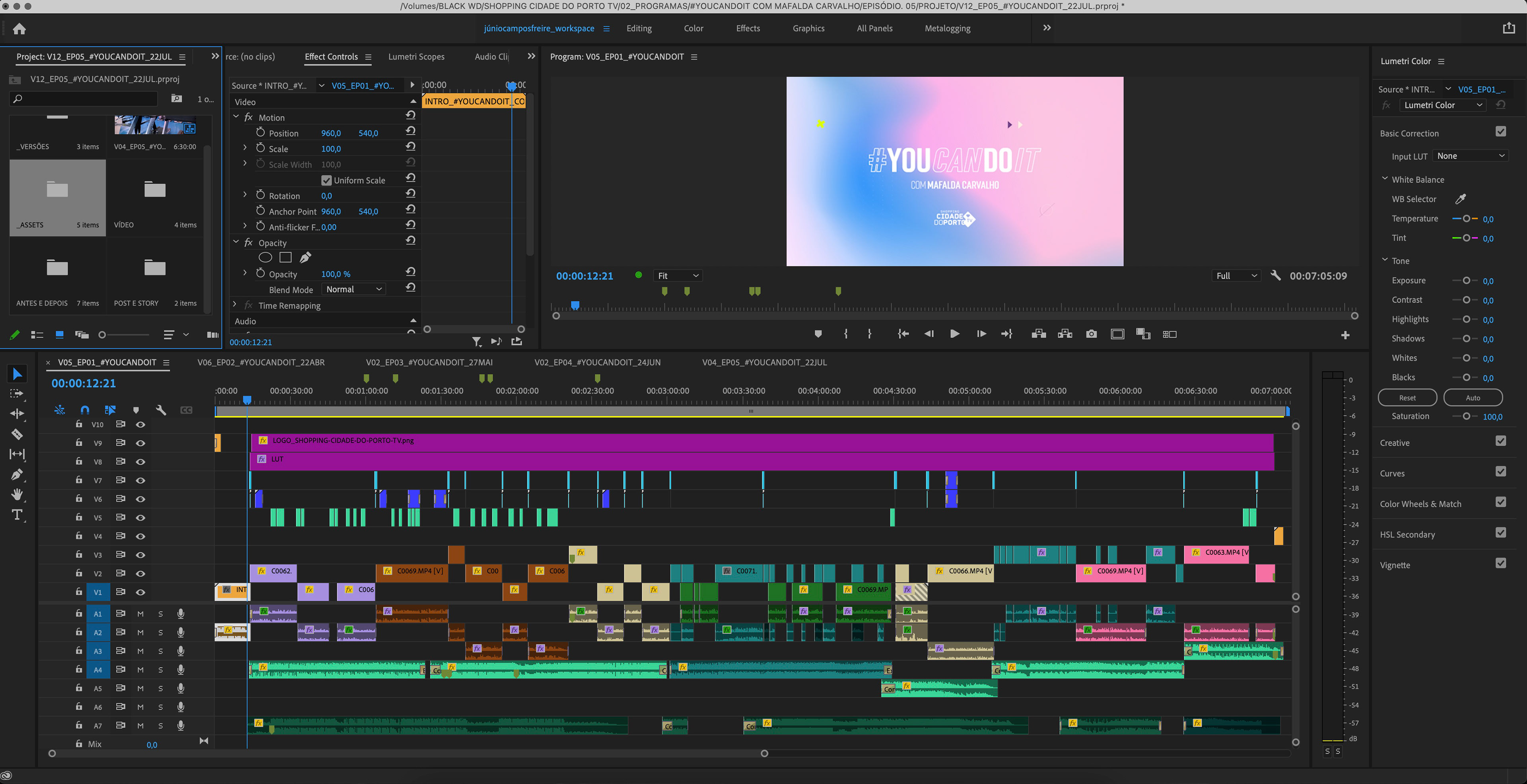Switch to the Lumetri Scopes tab

[416, 57]
